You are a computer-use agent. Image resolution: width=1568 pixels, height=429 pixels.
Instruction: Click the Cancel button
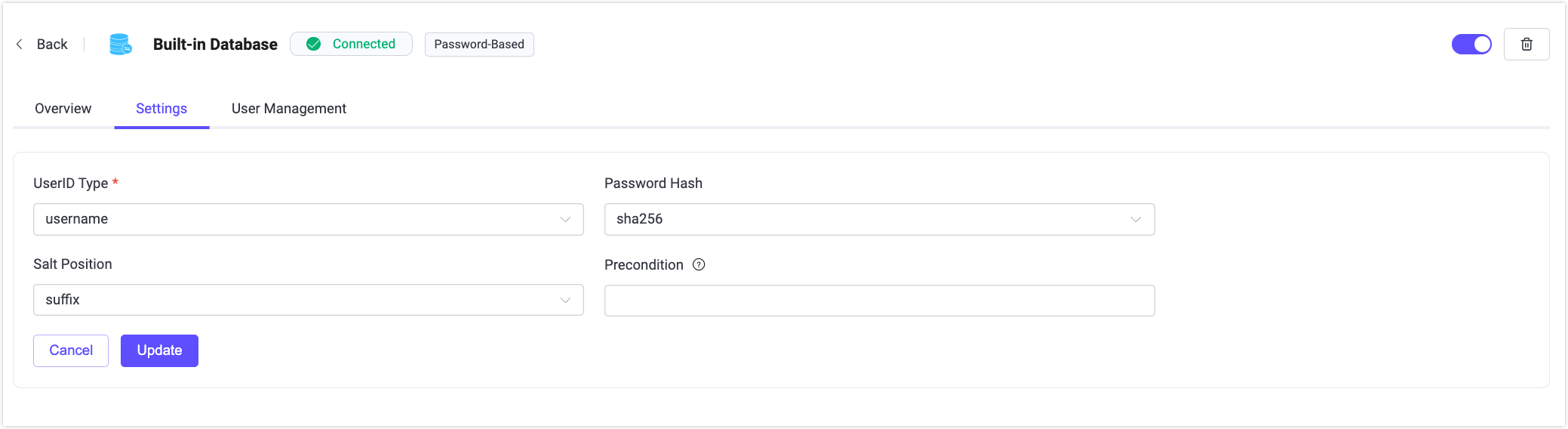coord(71,350)
